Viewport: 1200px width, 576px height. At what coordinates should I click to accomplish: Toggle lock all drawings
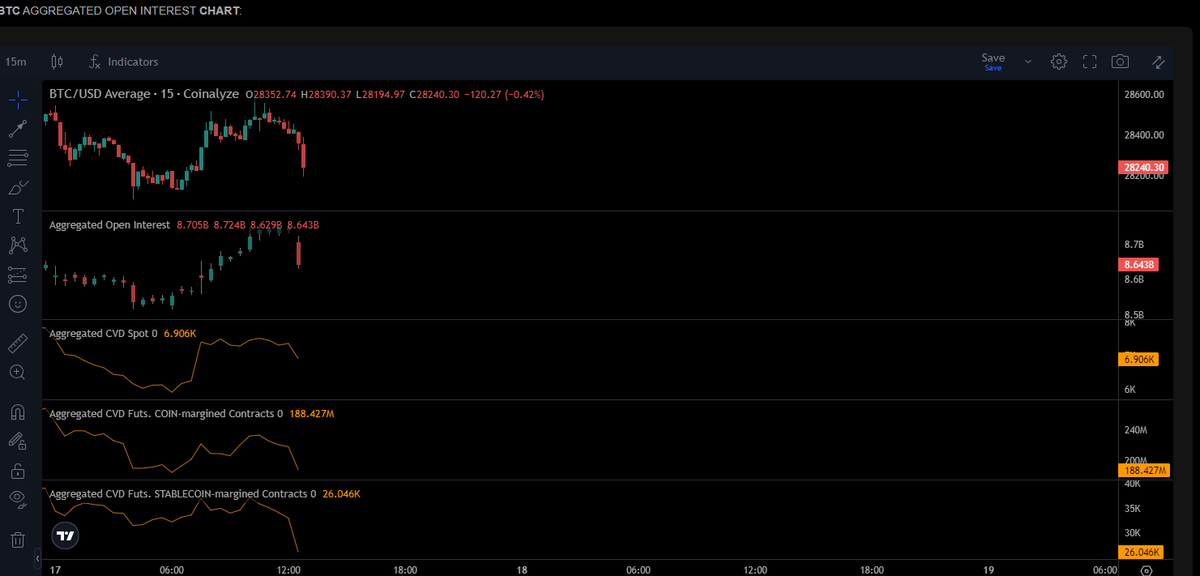point(18,469)
